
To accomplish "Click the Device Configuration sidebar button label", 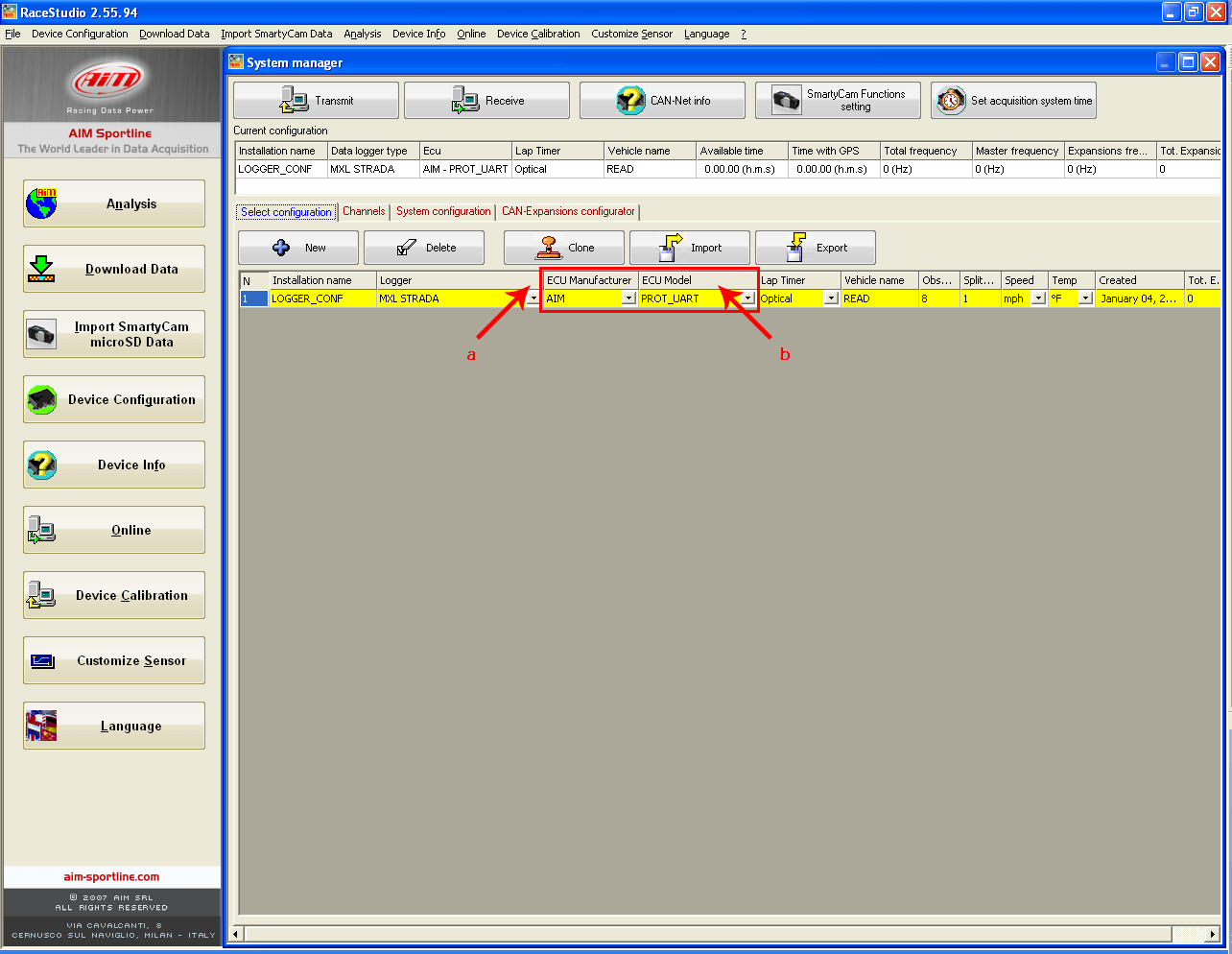I will tap(131, 399).
